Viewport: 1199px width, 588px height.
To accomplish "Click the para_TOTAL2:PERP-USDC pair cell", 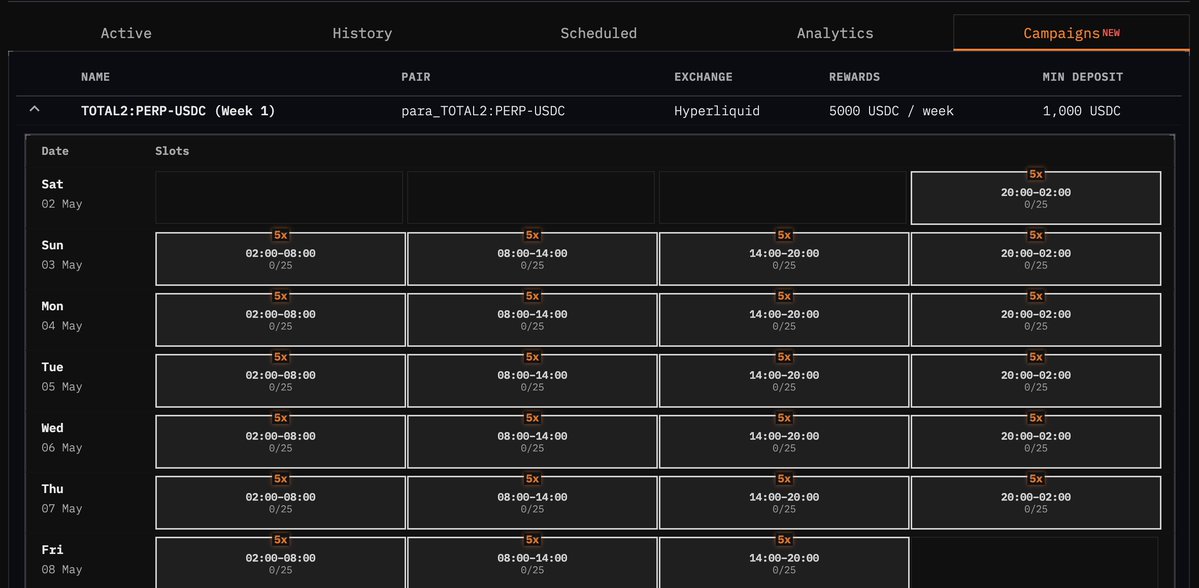I will (483, 111).
